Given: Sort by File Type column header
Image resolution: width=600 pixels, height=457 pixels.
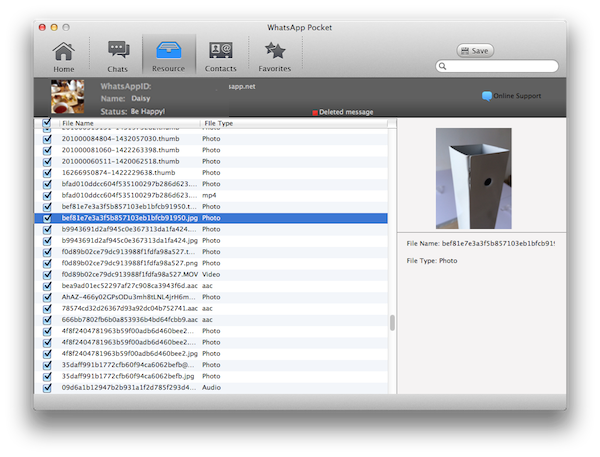Looking at the screenshot, I should click(x=295, y=123).
